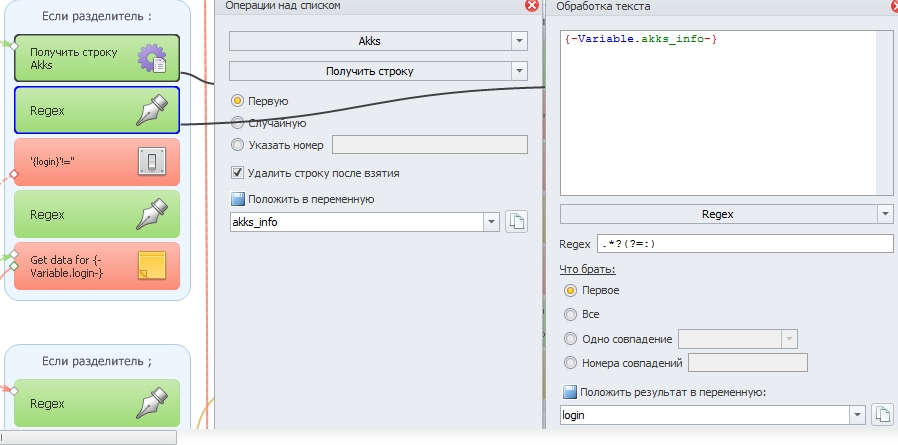Click pen icon on selected Regex block
The image size is (898, 445).
[x=152, y=110]
